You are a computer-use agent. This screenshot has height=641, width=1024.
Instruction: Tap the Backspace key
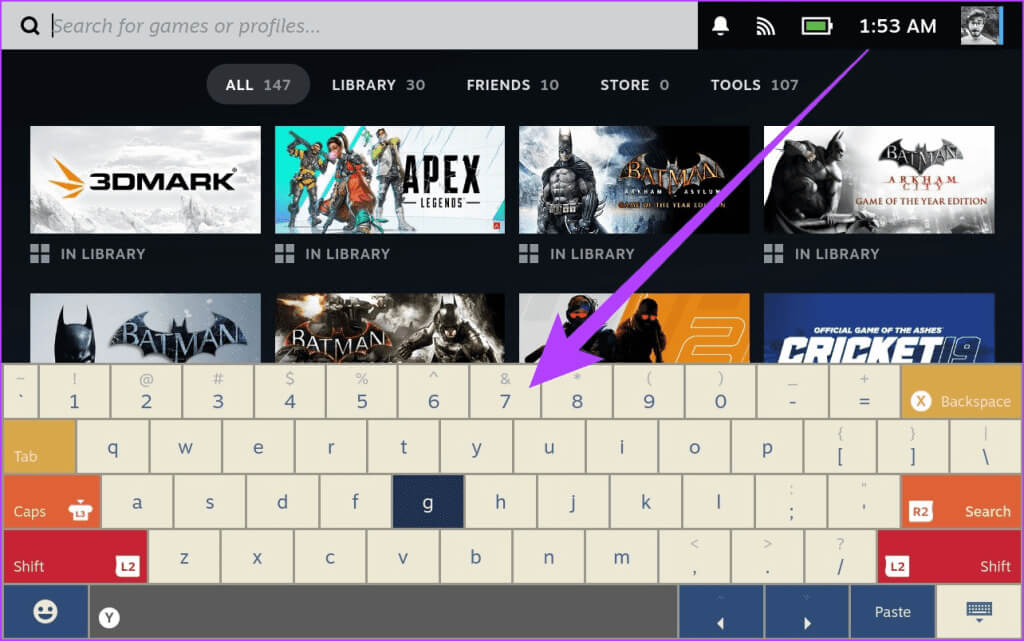pos(961,392)
